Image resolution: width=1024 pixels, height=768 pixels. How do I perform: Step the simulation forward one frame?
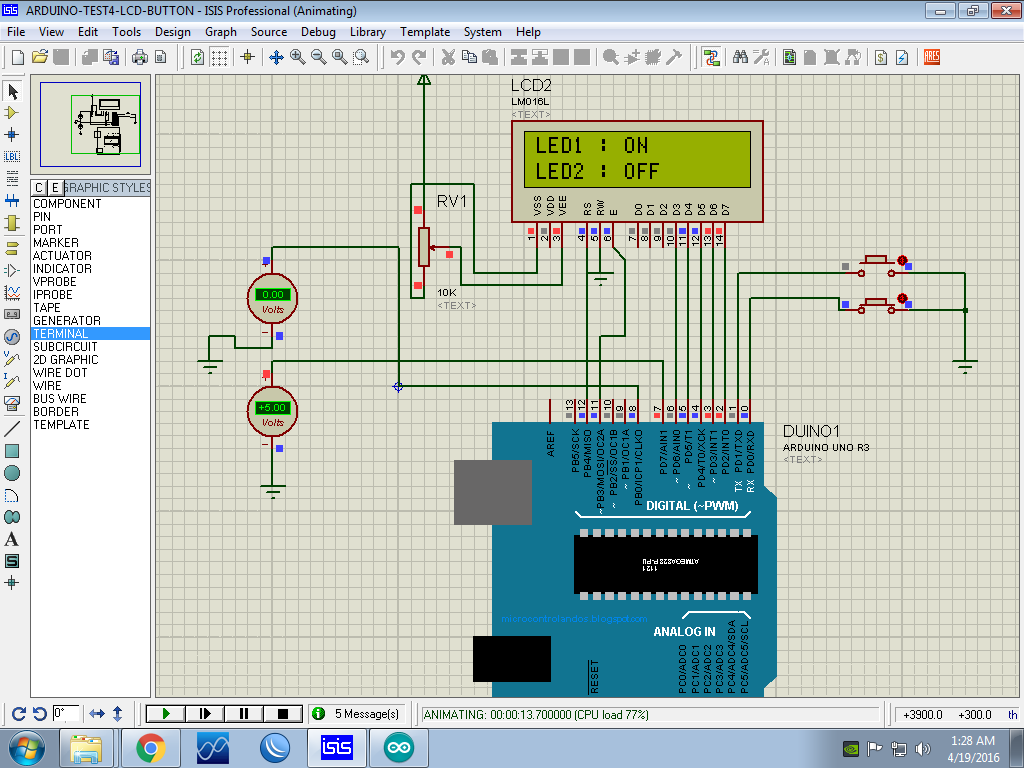(x=204, y=714)
